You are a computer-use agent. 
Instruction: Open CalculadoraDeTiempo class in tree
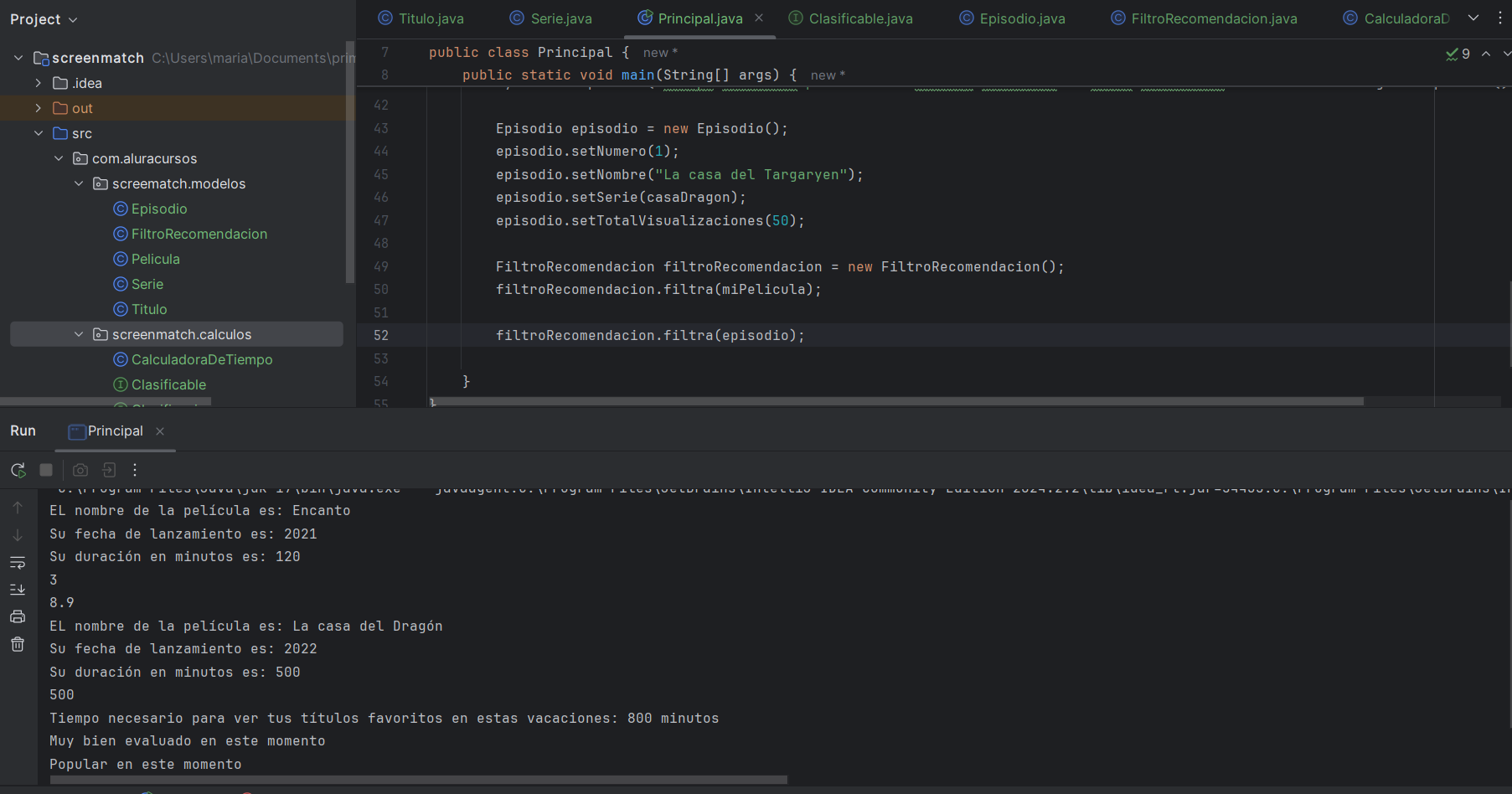(x=201, y=359)
